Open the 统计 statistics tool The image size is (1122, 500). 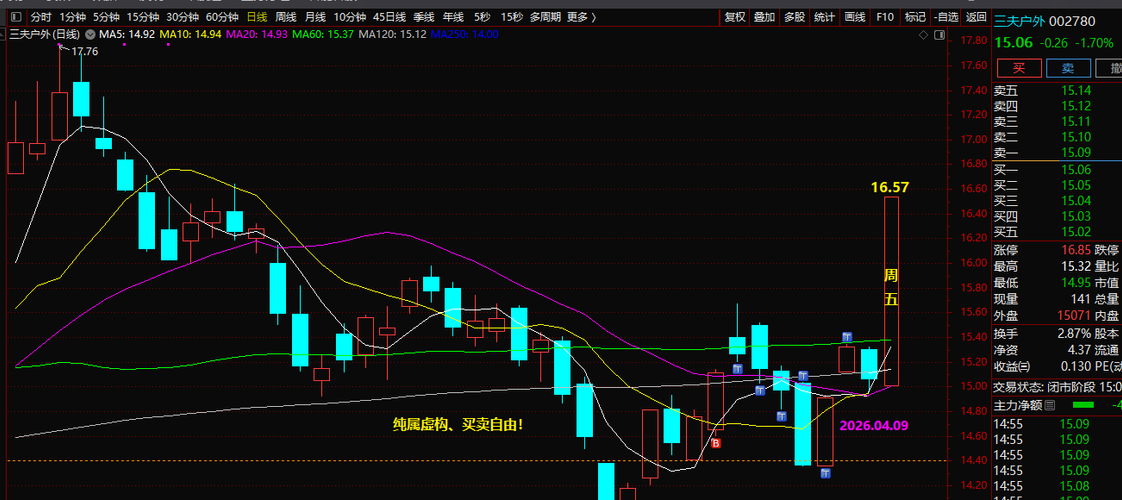(x=824, y=17)
